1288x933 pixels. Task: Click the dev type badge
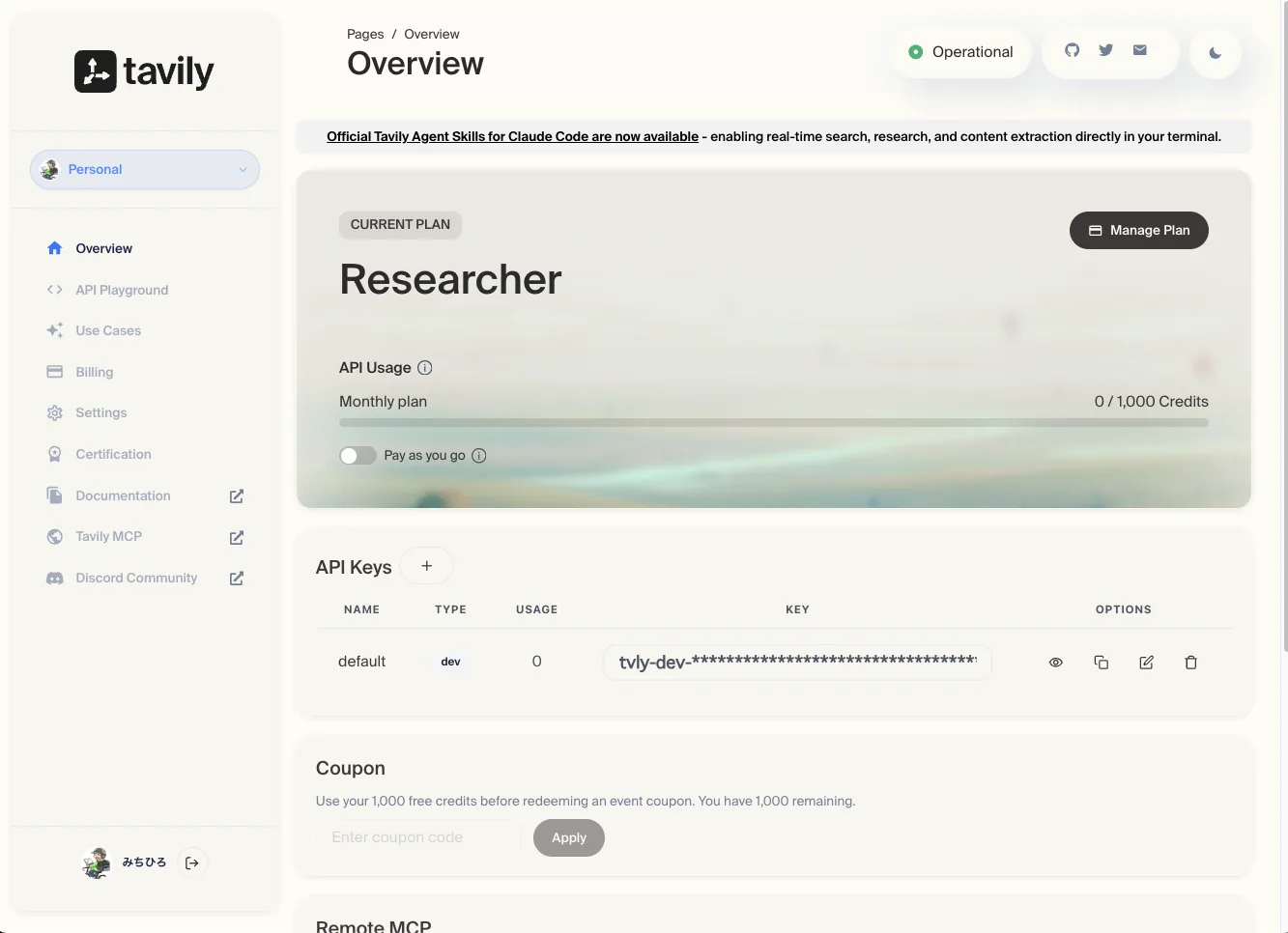click(450, 662)
